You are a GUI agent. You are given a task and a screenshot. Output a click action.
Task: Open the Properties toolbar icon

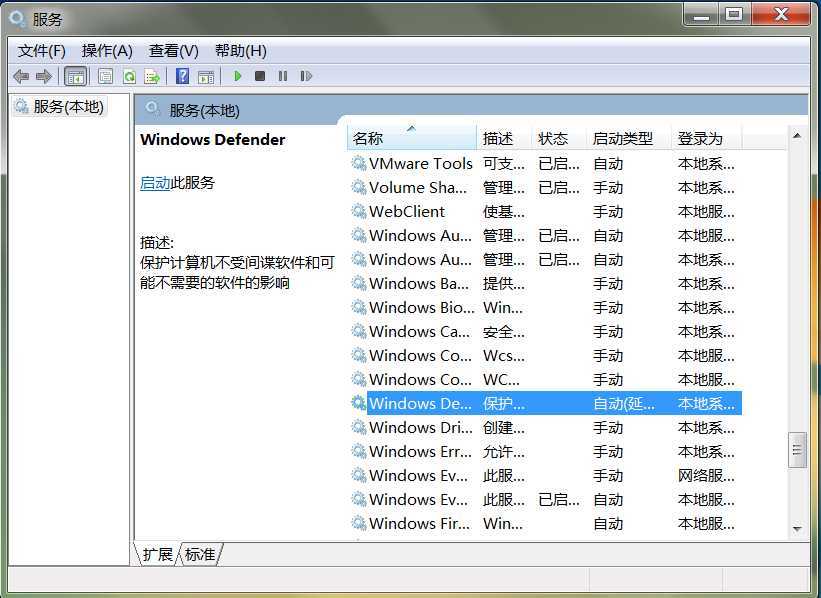[105, 76]
